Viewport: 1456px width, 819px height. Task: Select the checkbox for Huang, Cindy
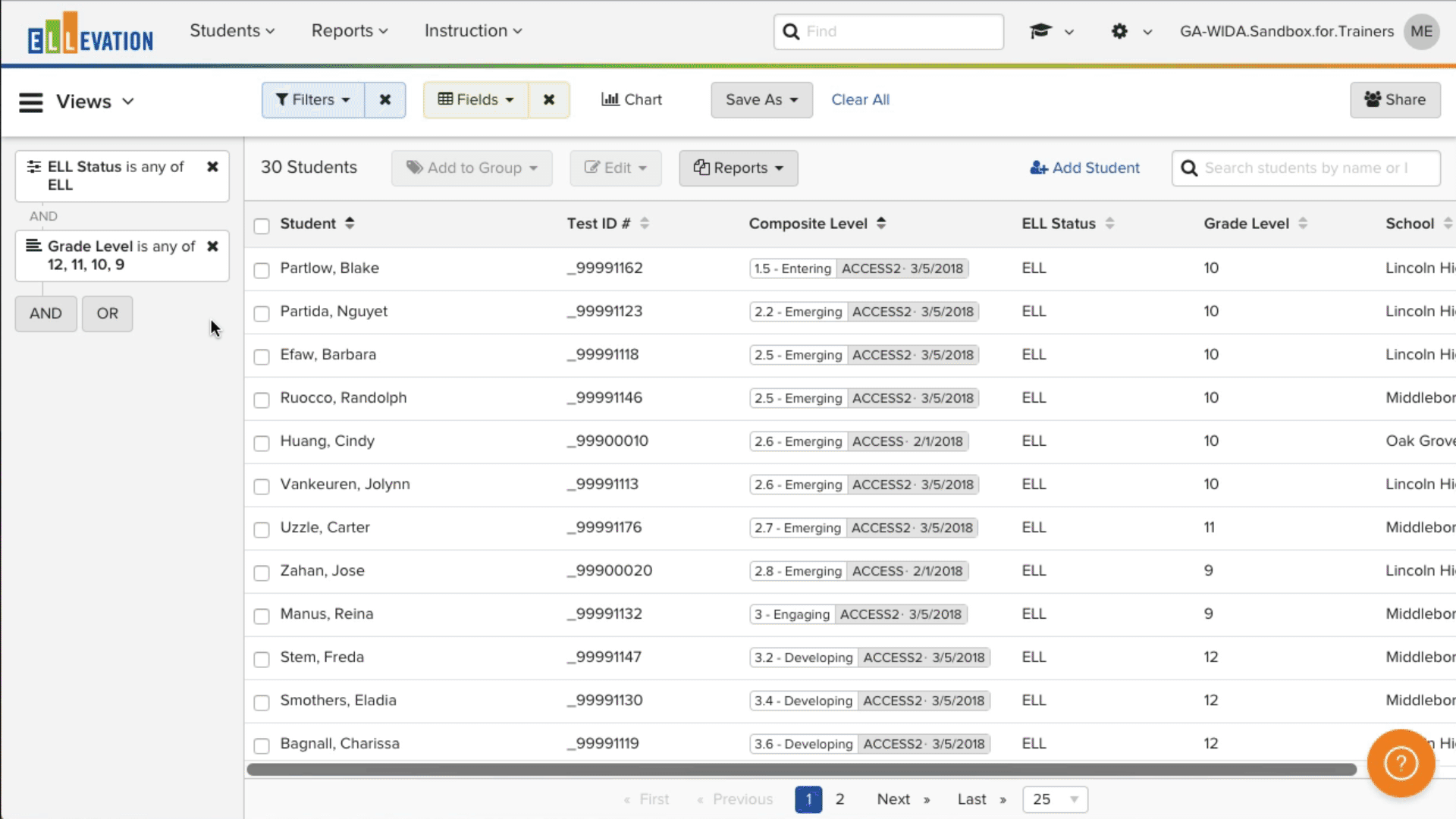point(262,443)
